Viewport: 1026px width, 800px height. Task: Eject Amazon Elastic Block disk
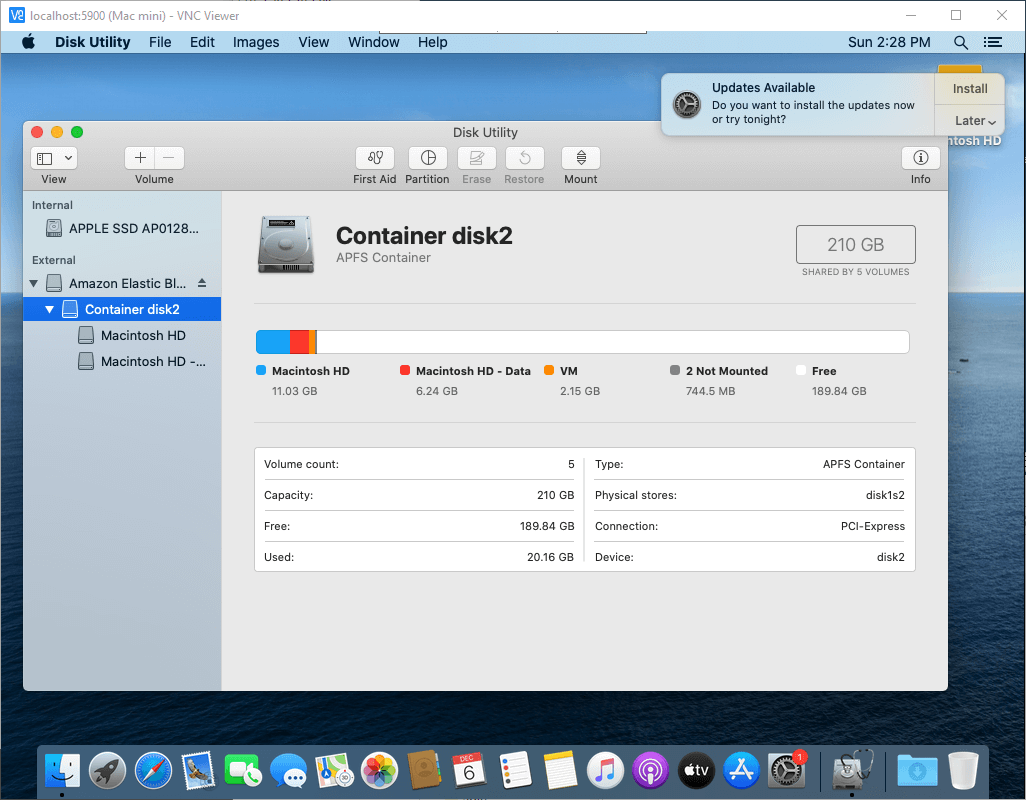(x=202, y=283)
